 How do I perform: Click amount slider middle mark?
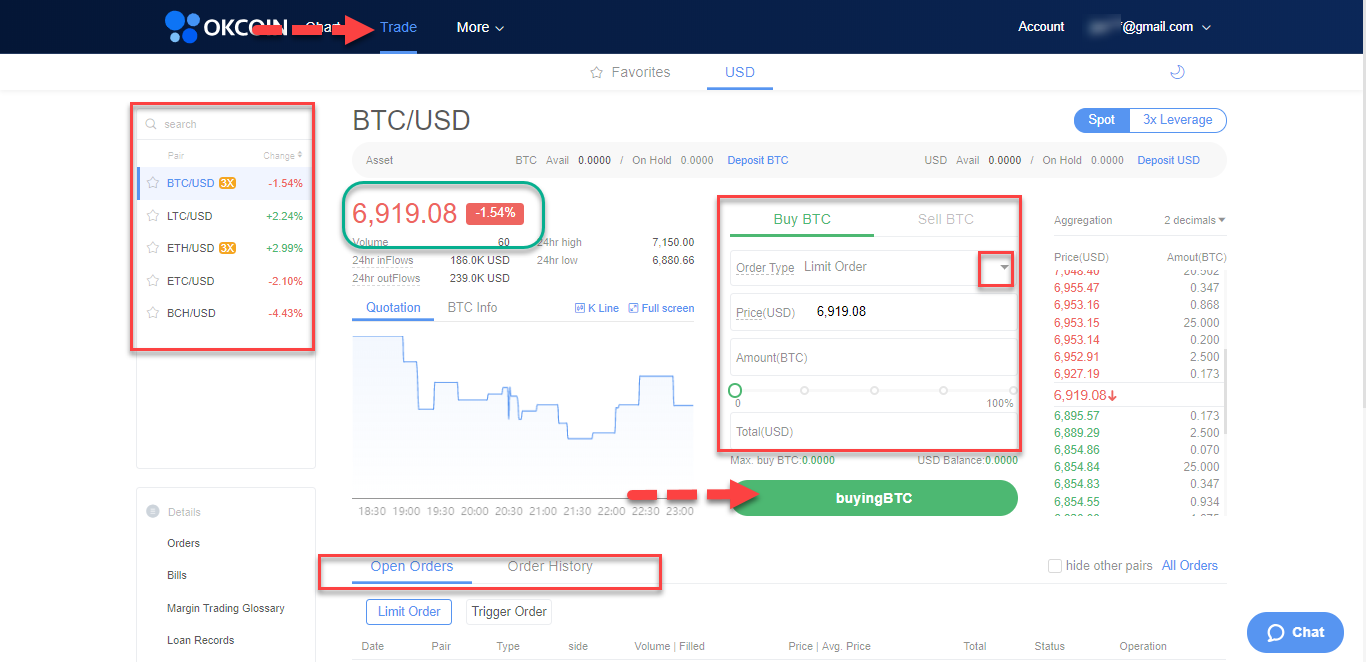(874, 390)
